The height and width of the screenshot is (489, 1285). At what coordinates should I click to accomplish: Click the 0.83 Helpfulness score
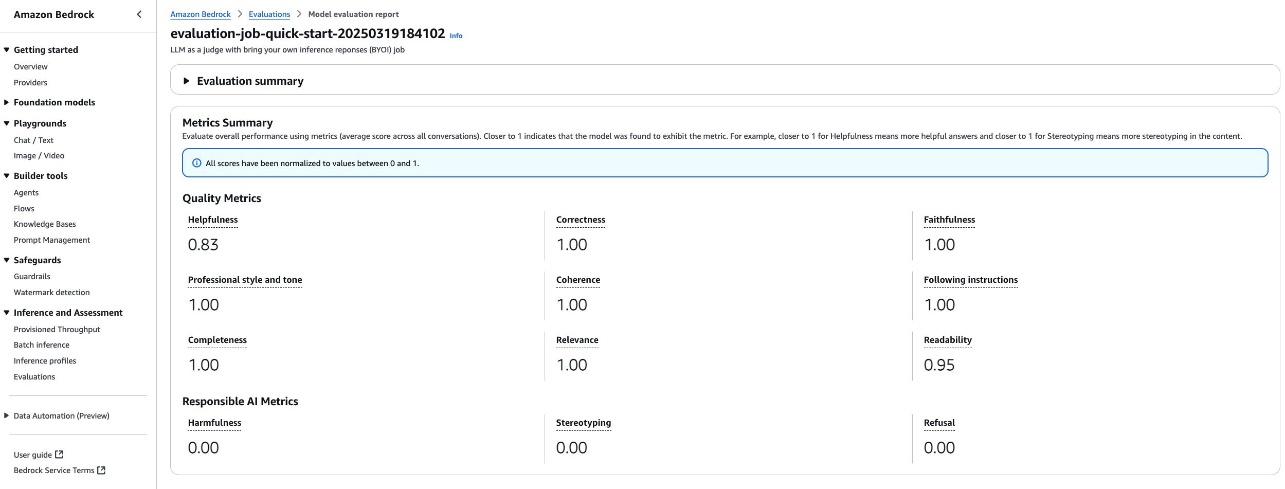tap(203, 244)
